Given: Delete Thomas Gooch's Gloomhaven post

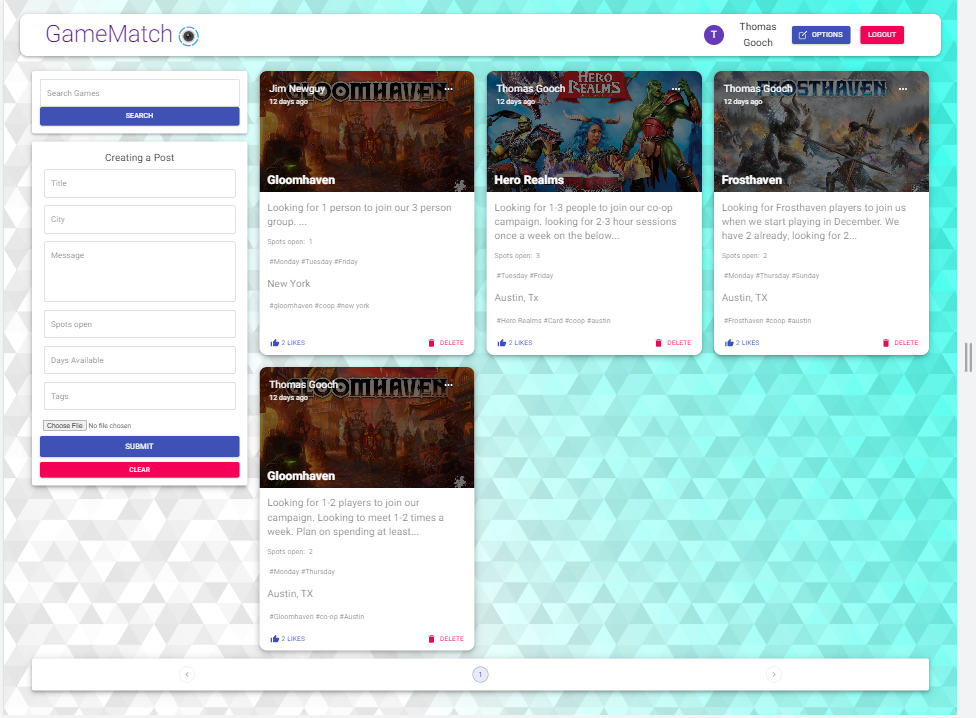Looking at the screenshot, I should 446,639.
